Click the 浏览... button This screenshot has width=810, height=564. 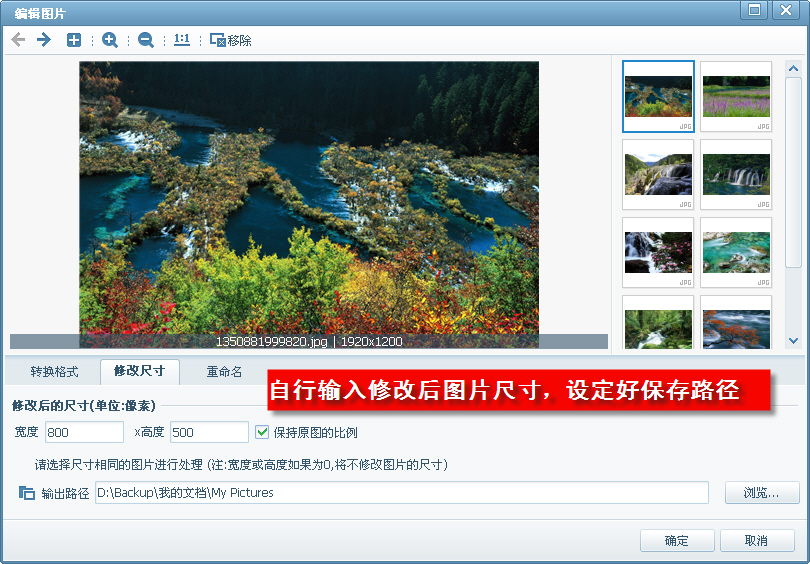point(762,493)
